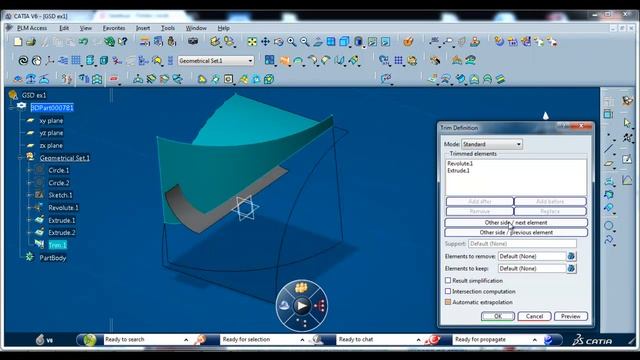The width and height of the screenshot is (640, 360).
Task: Click the spiral curve tool icon
Action: tap(23, 61)
